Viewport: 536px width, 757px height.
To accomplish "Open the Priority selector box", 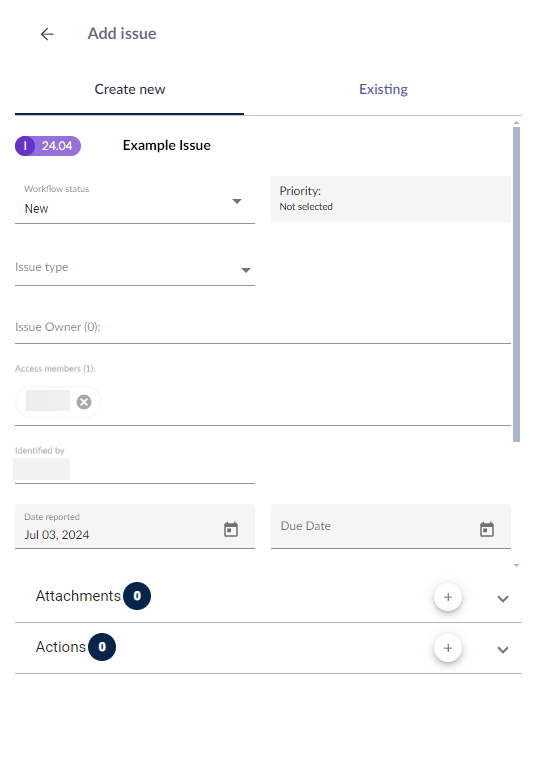I will pyautogui.click(x=391, y=199).
